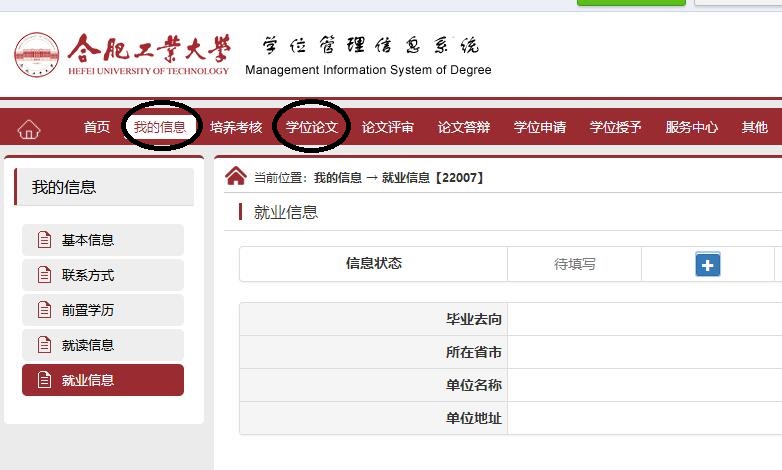Click the document icon beside 基本信息
The image size is (782, 470).
pos(43,240)
